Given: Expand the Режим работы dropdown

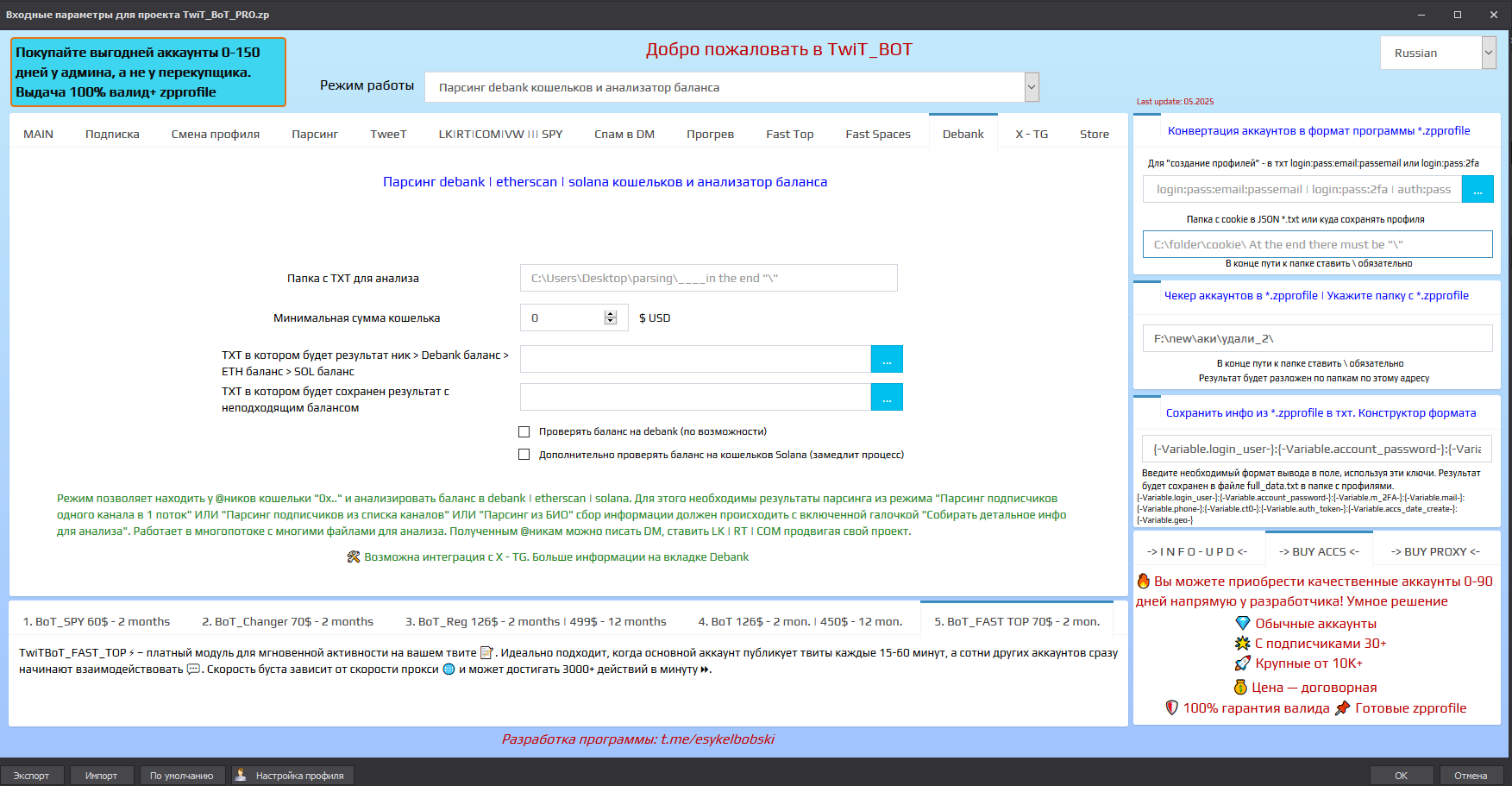Looking at the screenshot, I should click(1032, 87).
